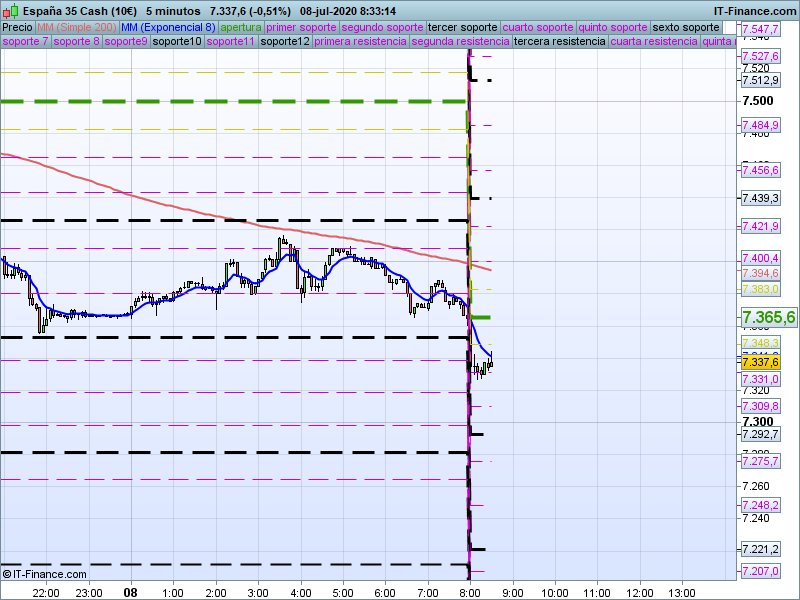Click the 'tercera resistencia' legend label
The image size is (800, 600).
pyautogui.click(x=559, y=42)
